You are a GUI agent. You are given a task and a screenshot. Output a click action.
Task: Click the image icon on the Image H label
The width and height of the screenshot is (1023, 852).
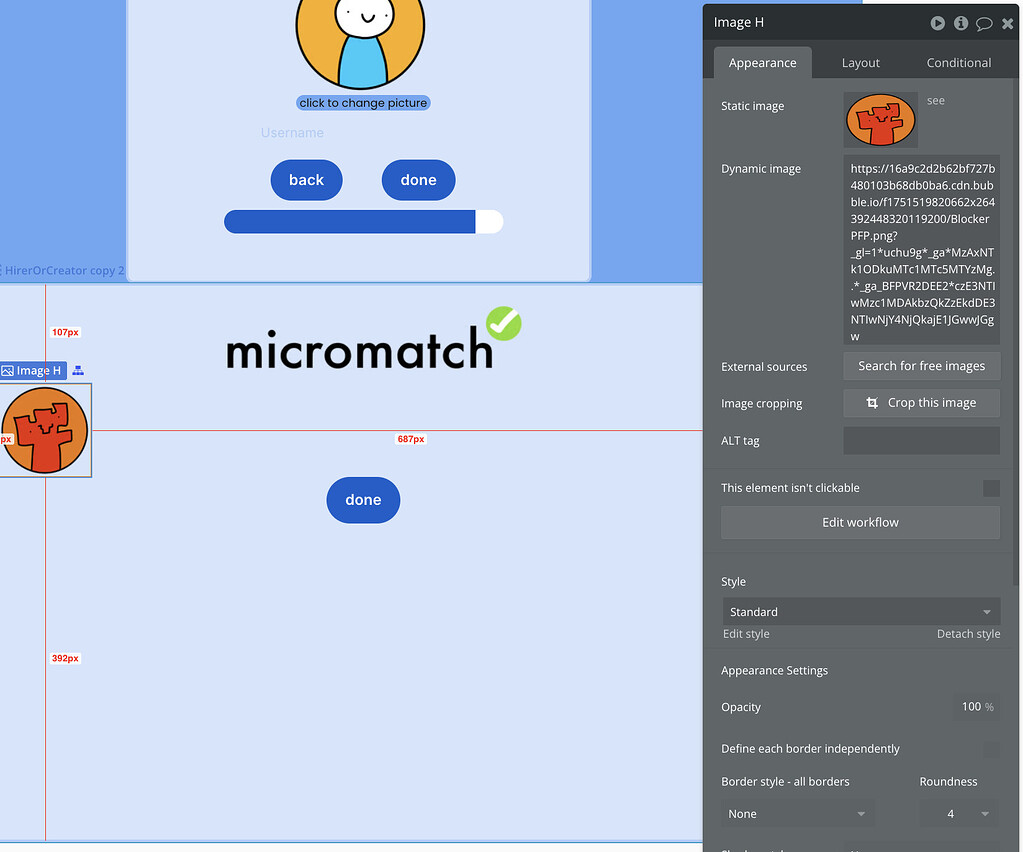8,370
